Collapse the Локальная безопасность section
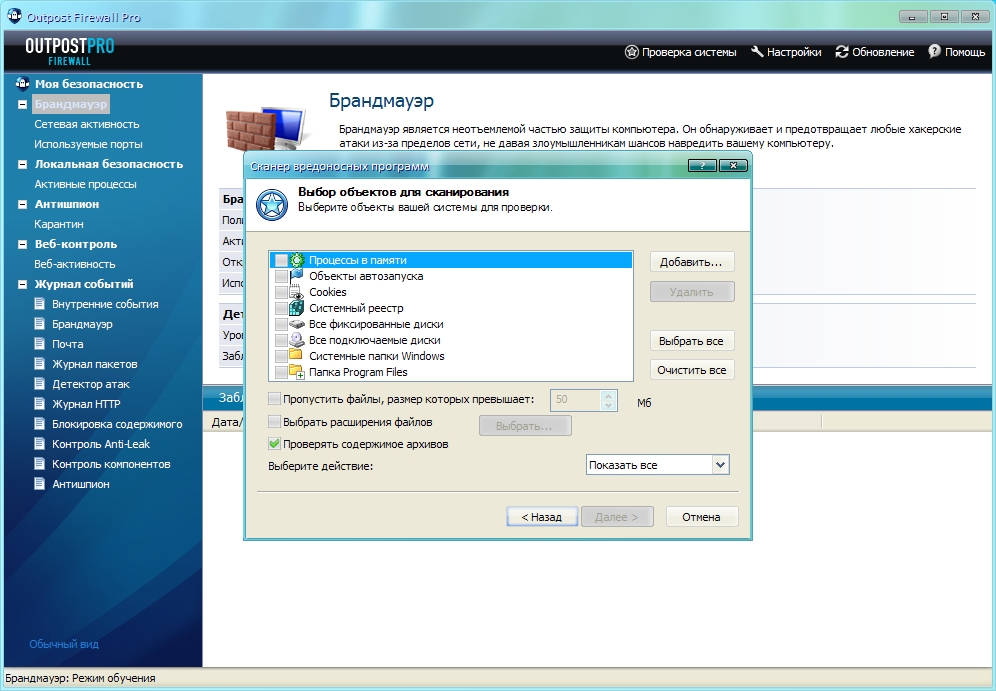The image size is (996, 691). pos(22,164)
